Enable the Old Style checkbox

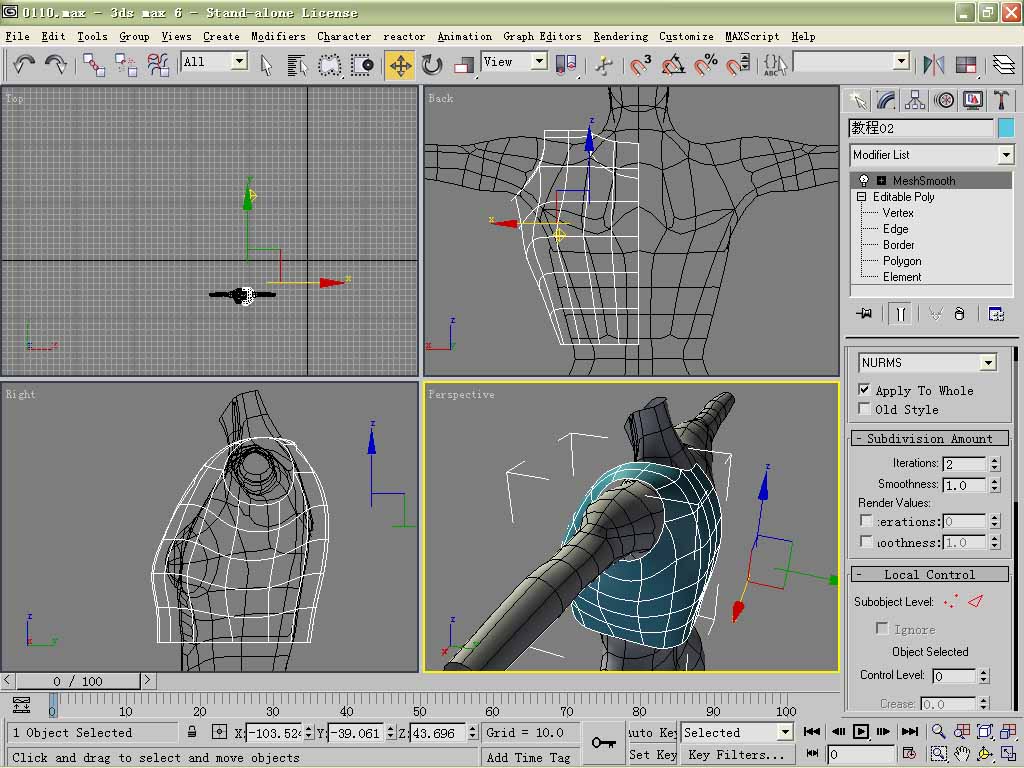pos(864,409)
